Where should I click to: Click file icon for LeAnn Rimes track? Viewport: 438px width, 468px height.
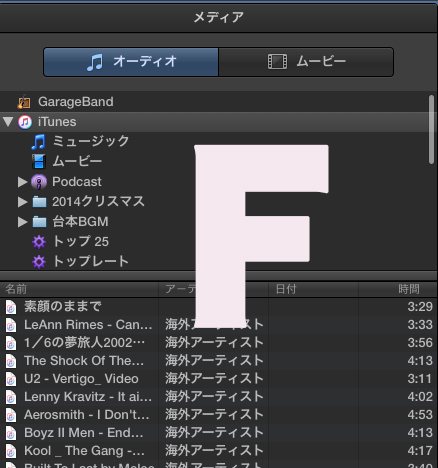(x=11, y=325)
